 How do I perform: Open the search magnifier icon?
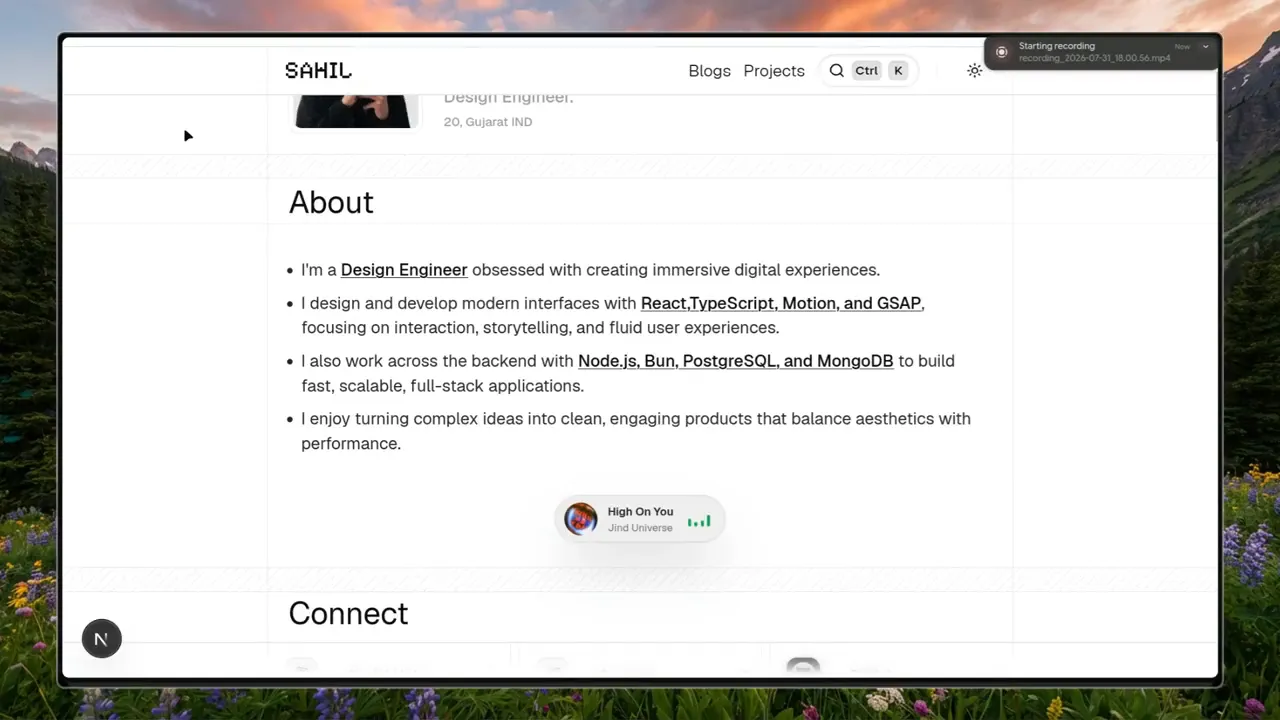point(837,71)
